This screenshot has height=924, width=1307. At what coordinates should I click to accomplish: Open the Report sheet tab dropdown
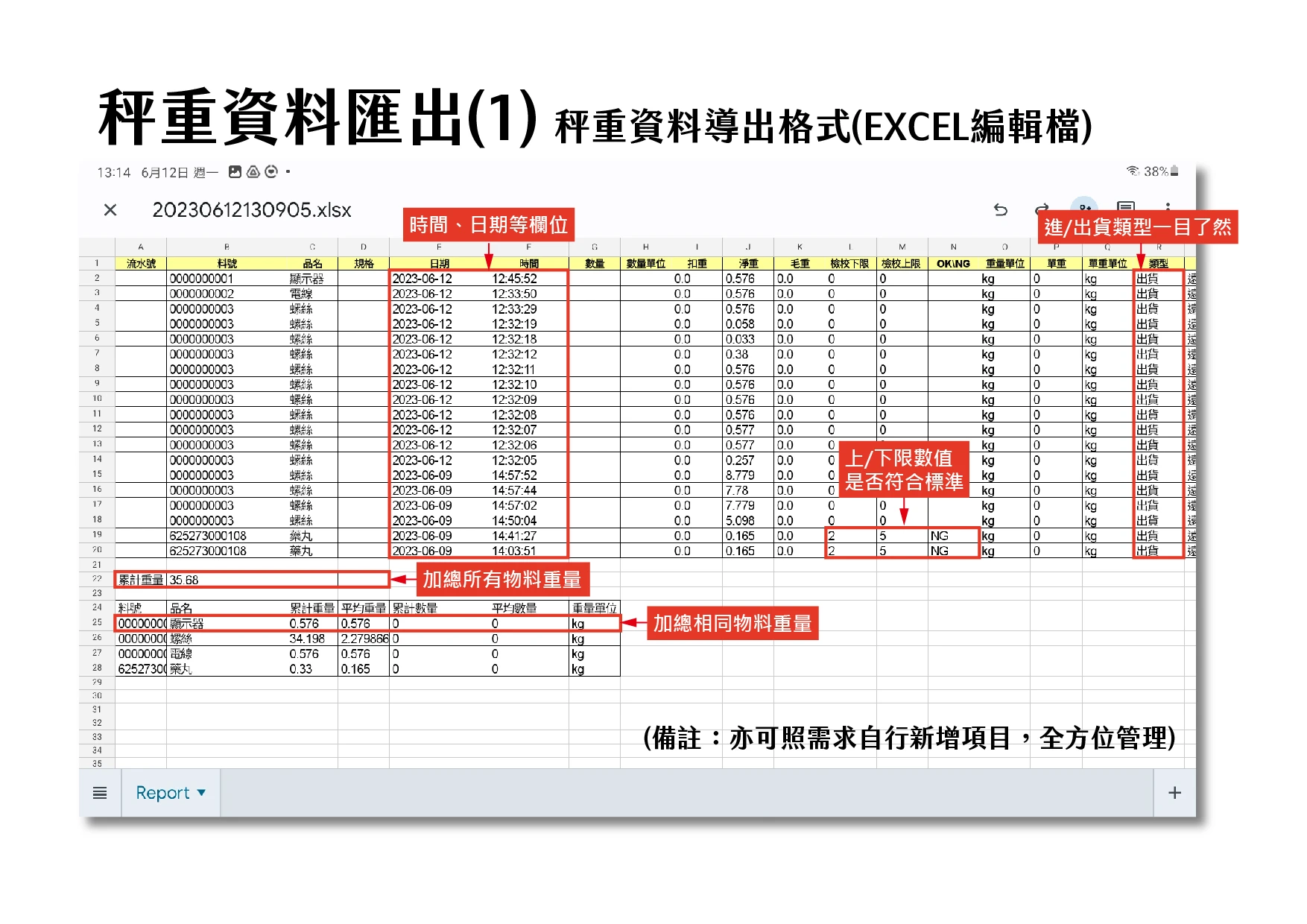tap(171, 793)
